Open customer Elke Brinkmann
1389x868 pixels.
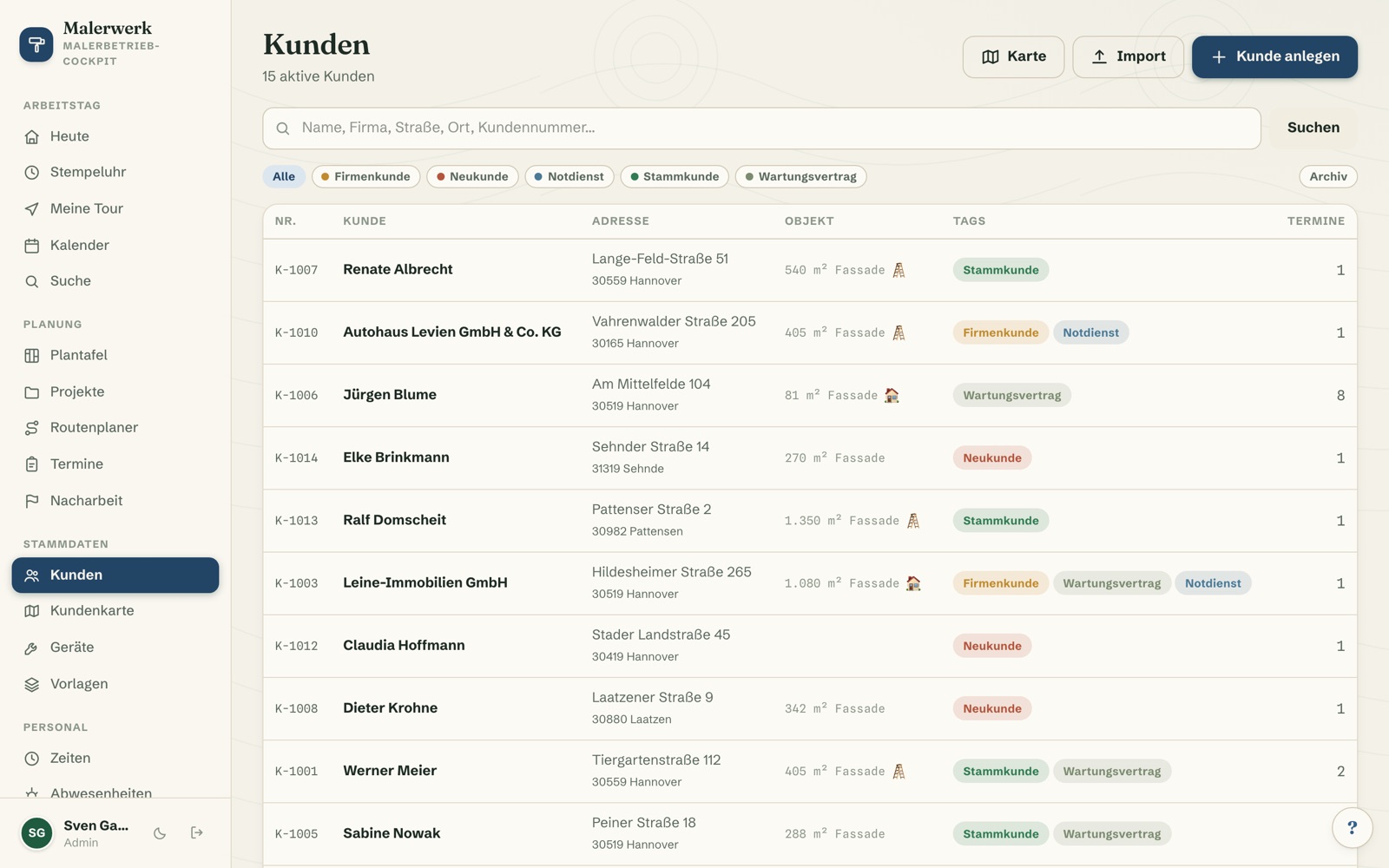(x=396, y=457)
